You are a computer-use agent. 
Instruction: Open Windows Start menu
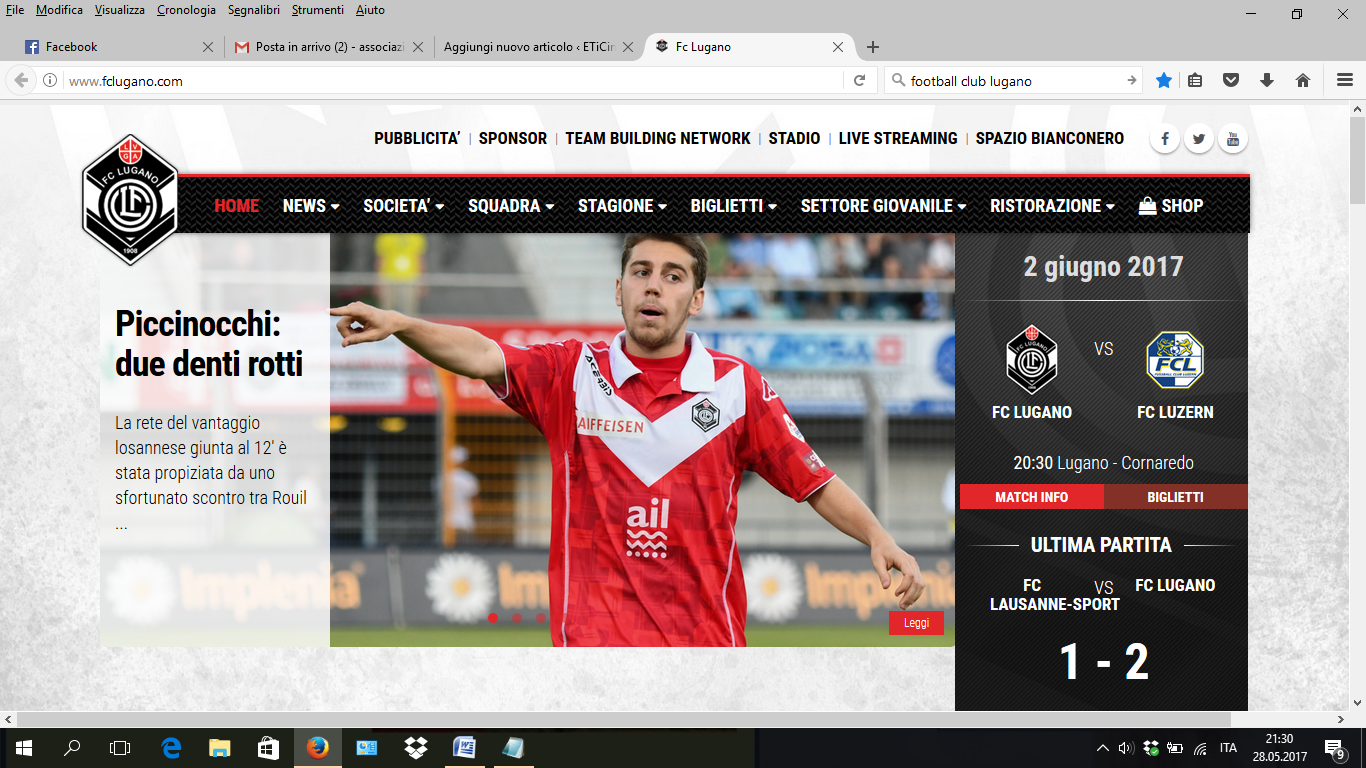(23, 747)
